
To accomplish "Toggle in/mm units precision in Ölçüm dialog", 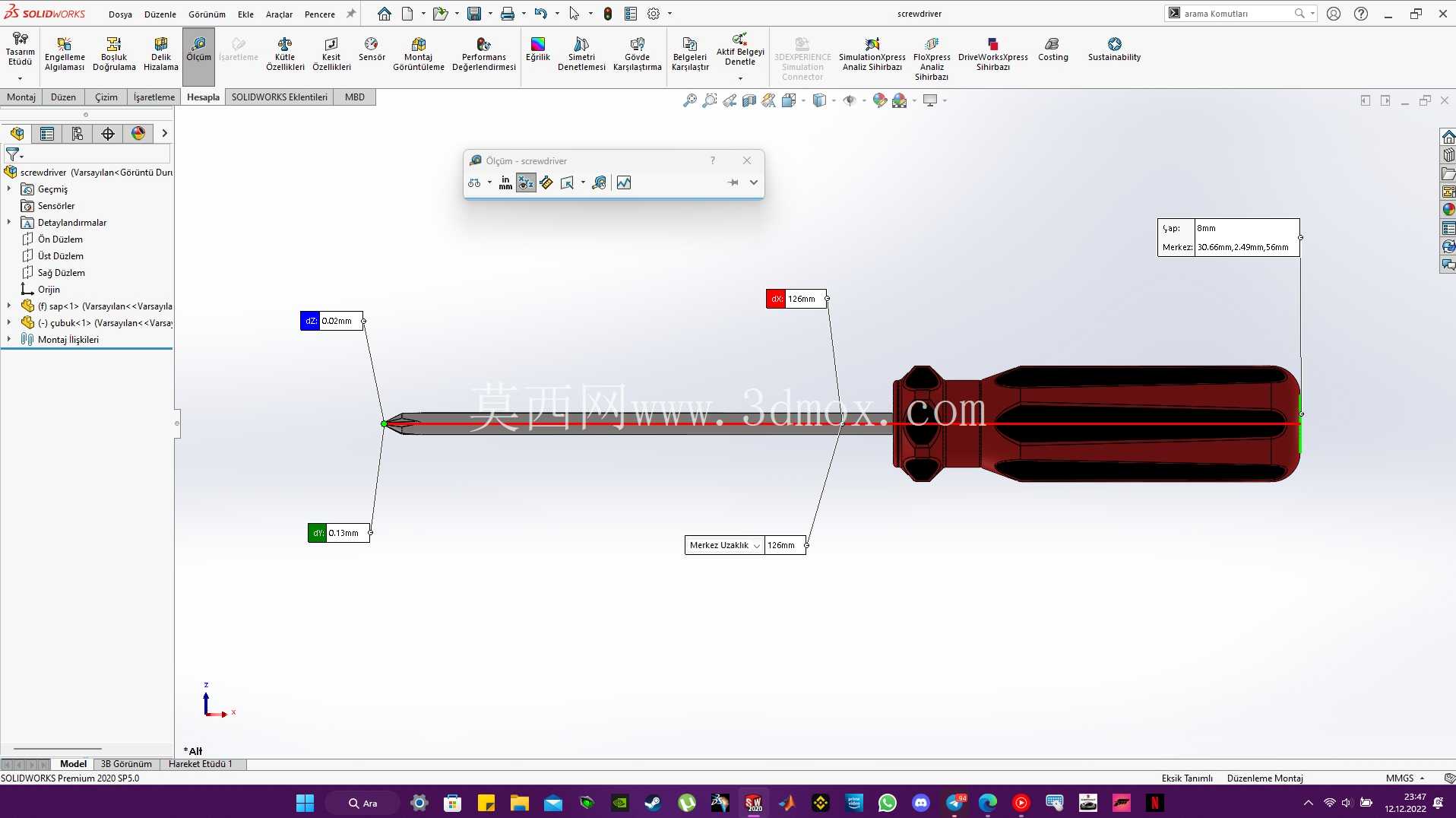I will [505, 182].
